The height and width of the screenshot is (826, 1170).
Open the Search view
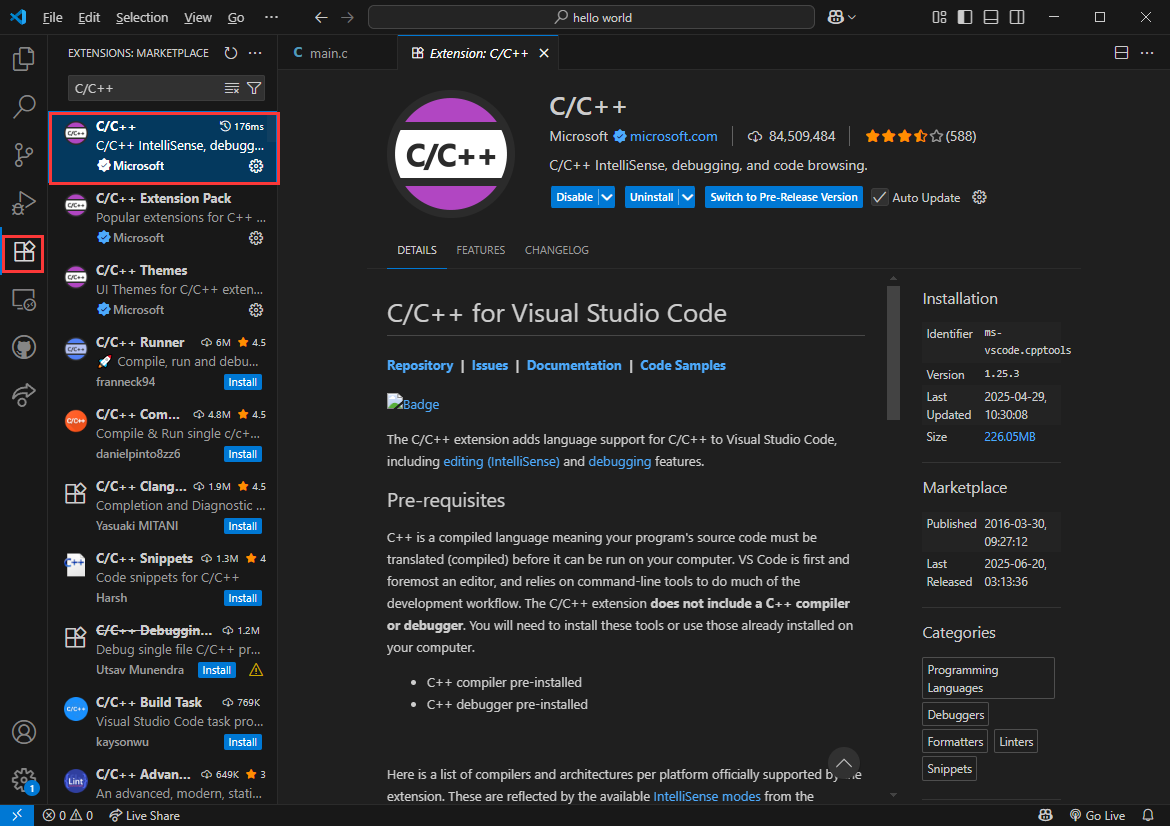22,107
